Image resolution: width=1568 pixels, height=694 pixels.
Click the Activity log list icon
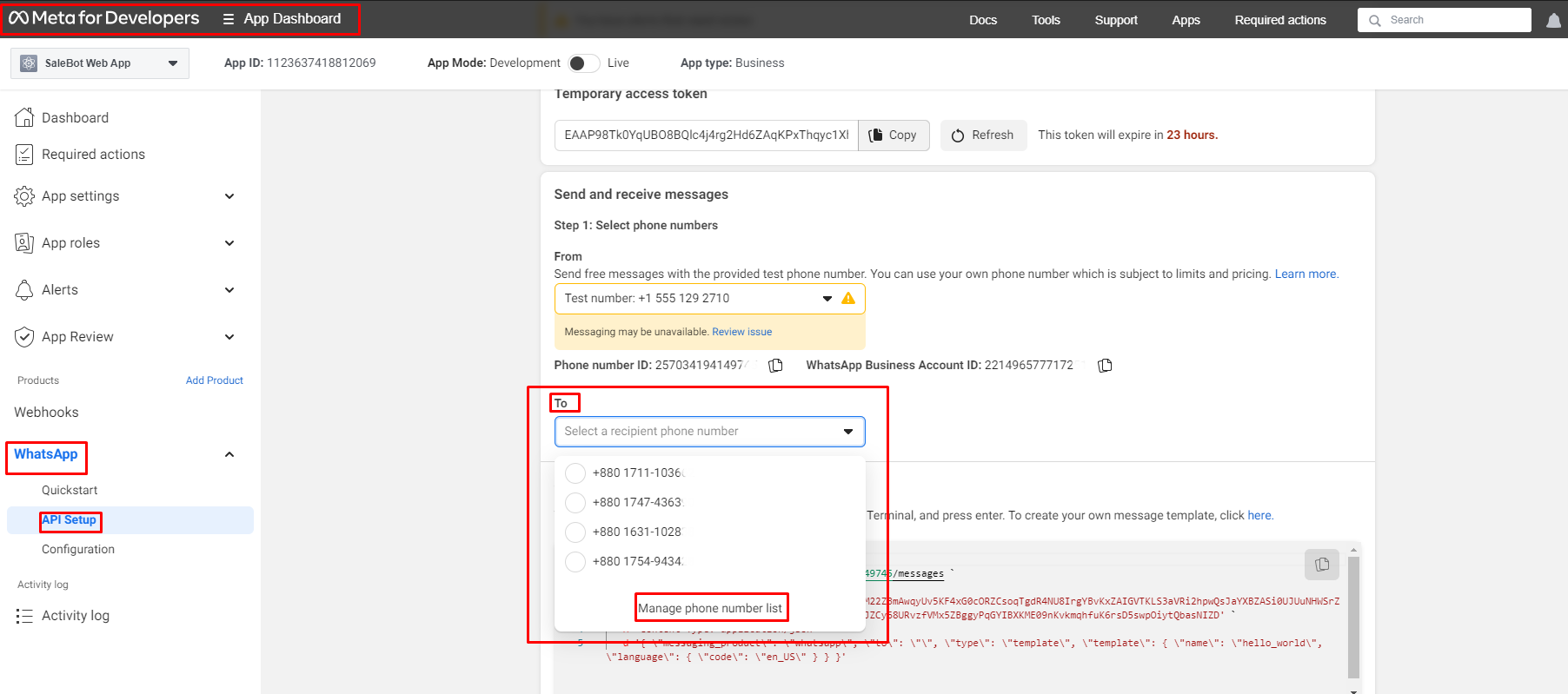[x=24, y=616]
